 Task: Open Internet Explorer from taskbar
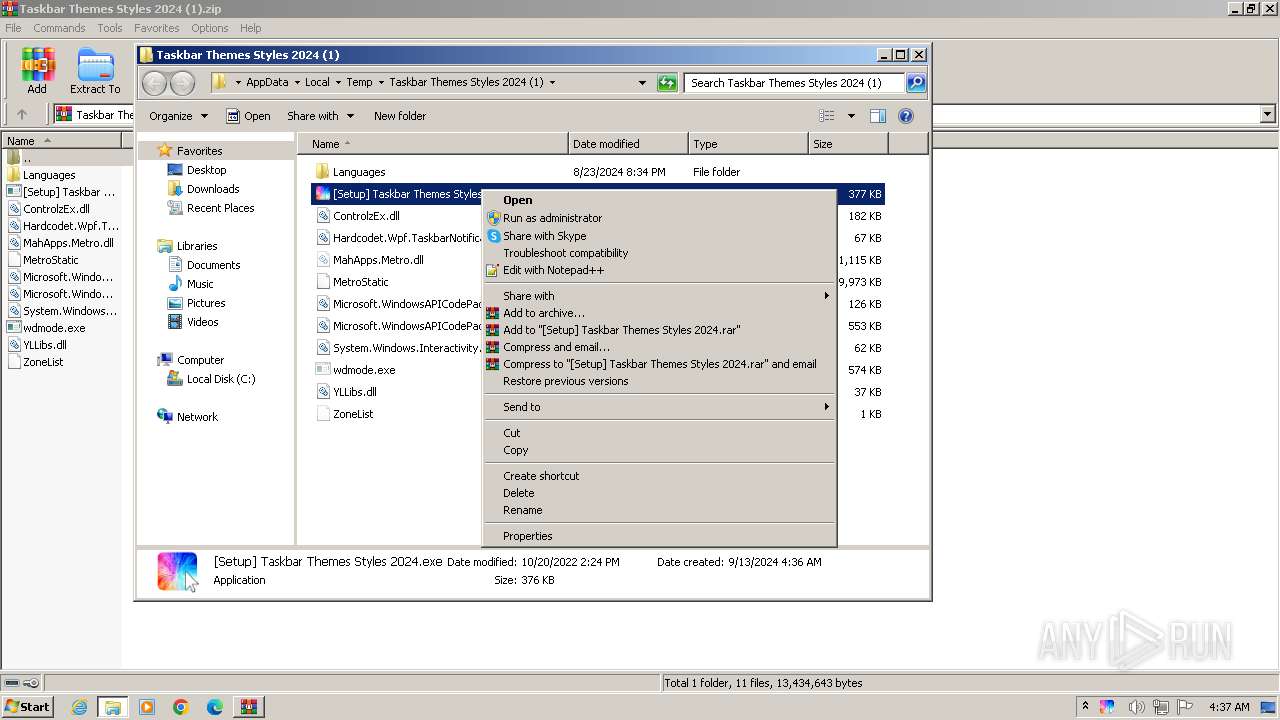pos(79,707)
